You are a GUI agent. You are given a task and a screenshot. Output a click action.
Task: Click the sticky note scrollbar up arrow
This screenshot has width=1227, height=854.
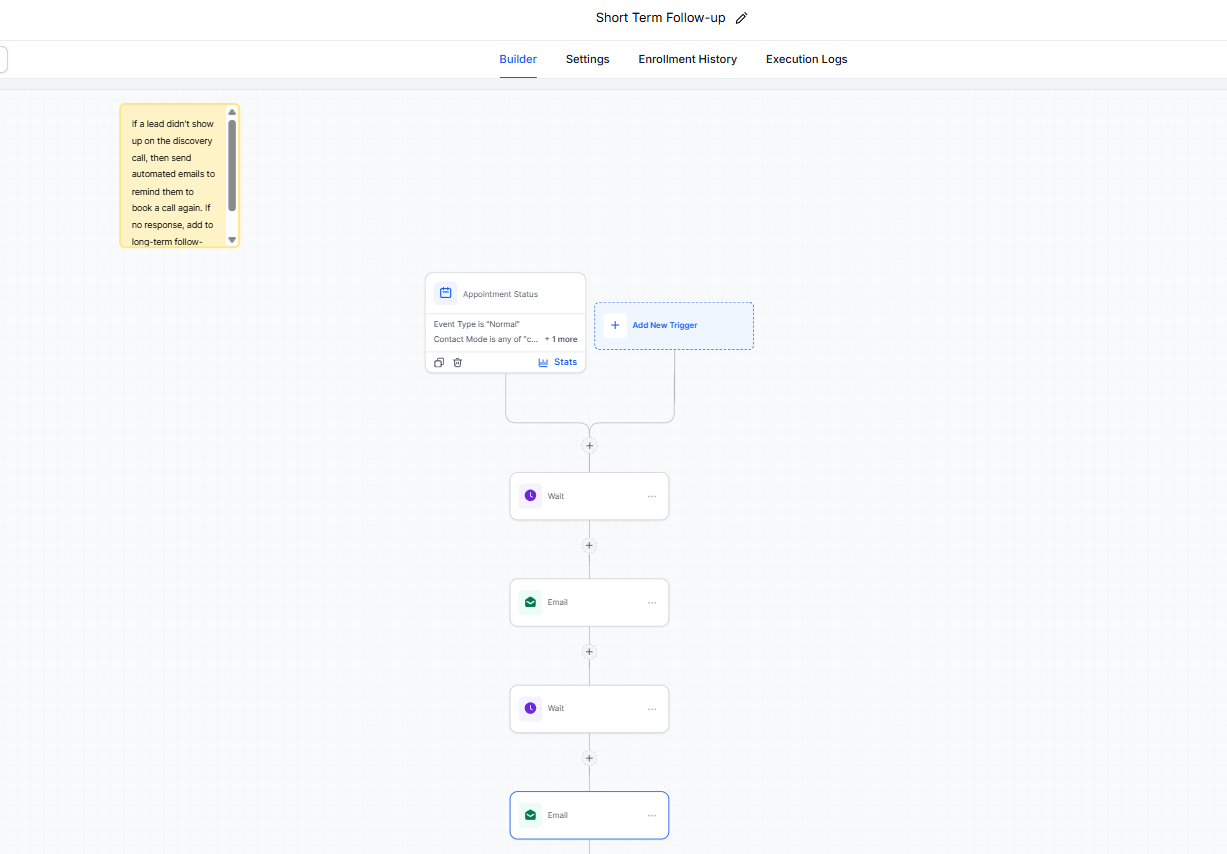tap(232, 112)
